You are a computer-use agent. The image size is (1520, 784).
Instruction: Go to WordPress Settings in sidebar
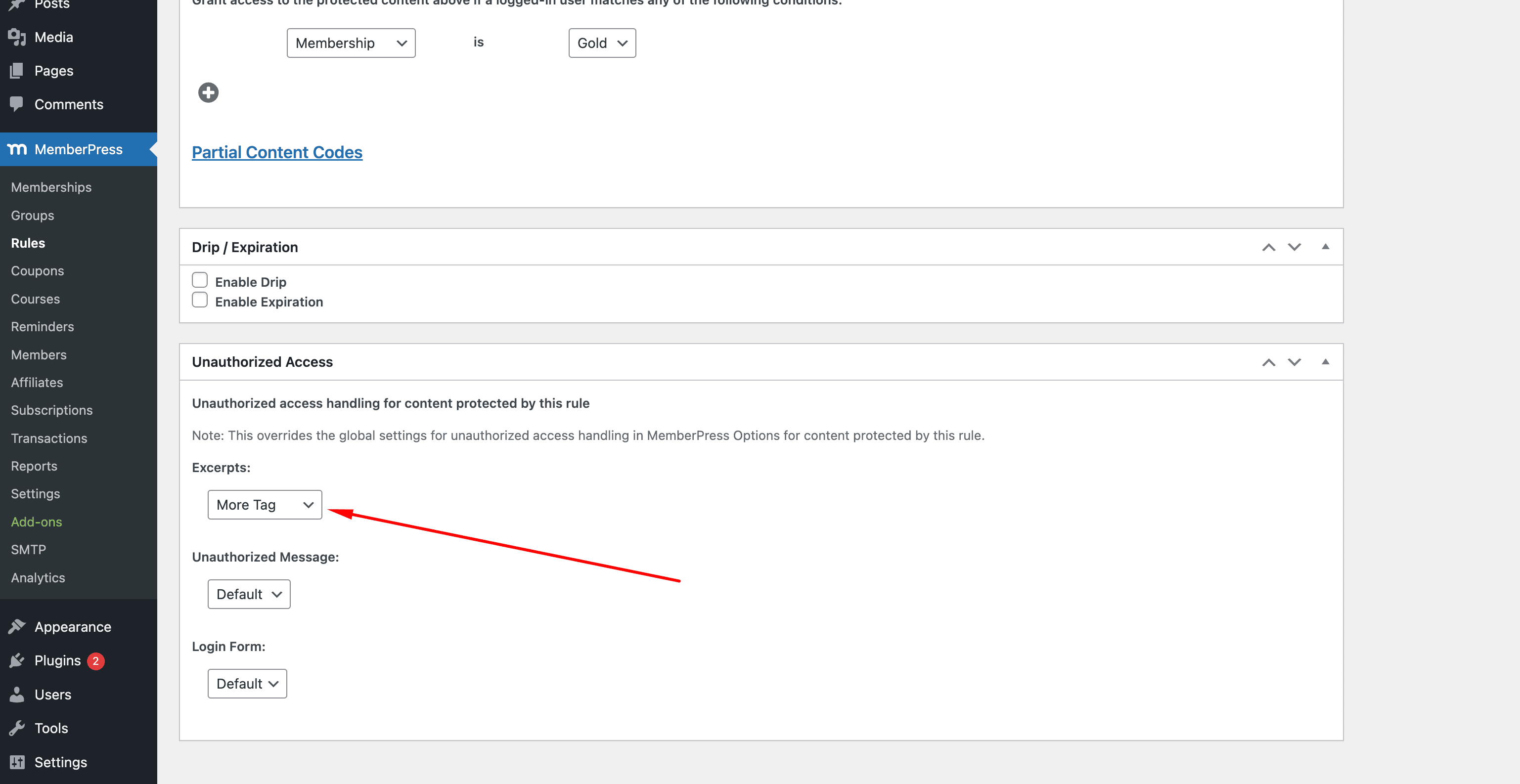point(61,763)
